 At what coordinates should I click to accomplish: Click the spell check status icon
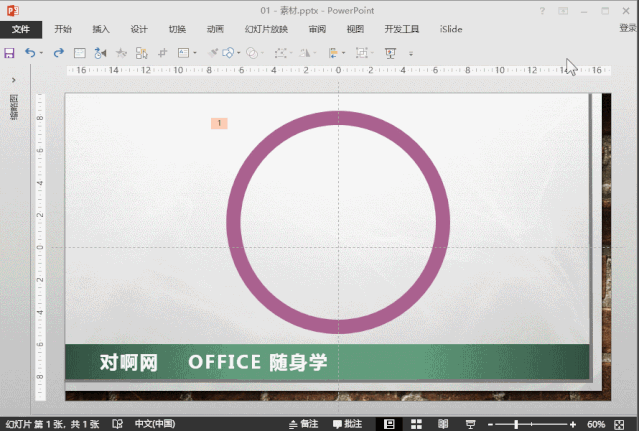pos(118,424)
